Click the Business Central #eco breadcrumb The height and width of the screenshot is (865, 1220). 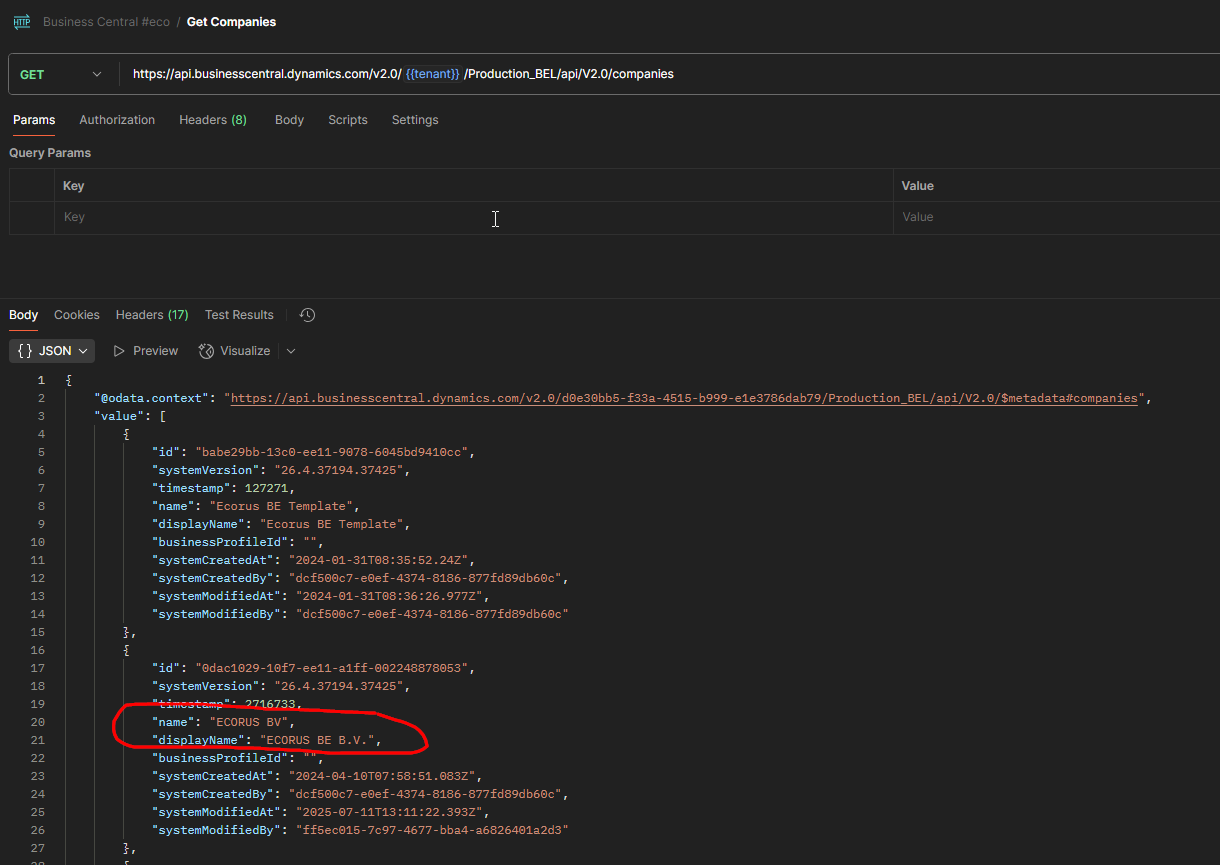click(x=106, y=21)
